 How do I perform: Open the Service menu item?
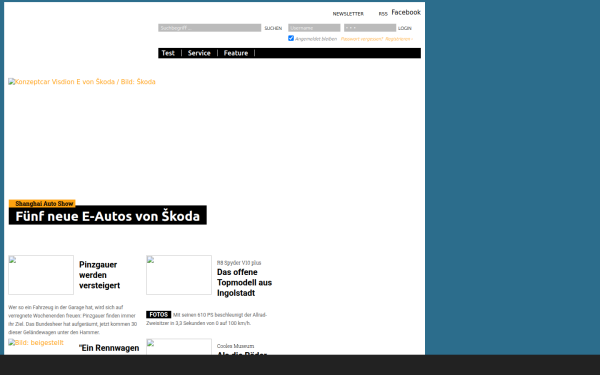pos(199,53)
